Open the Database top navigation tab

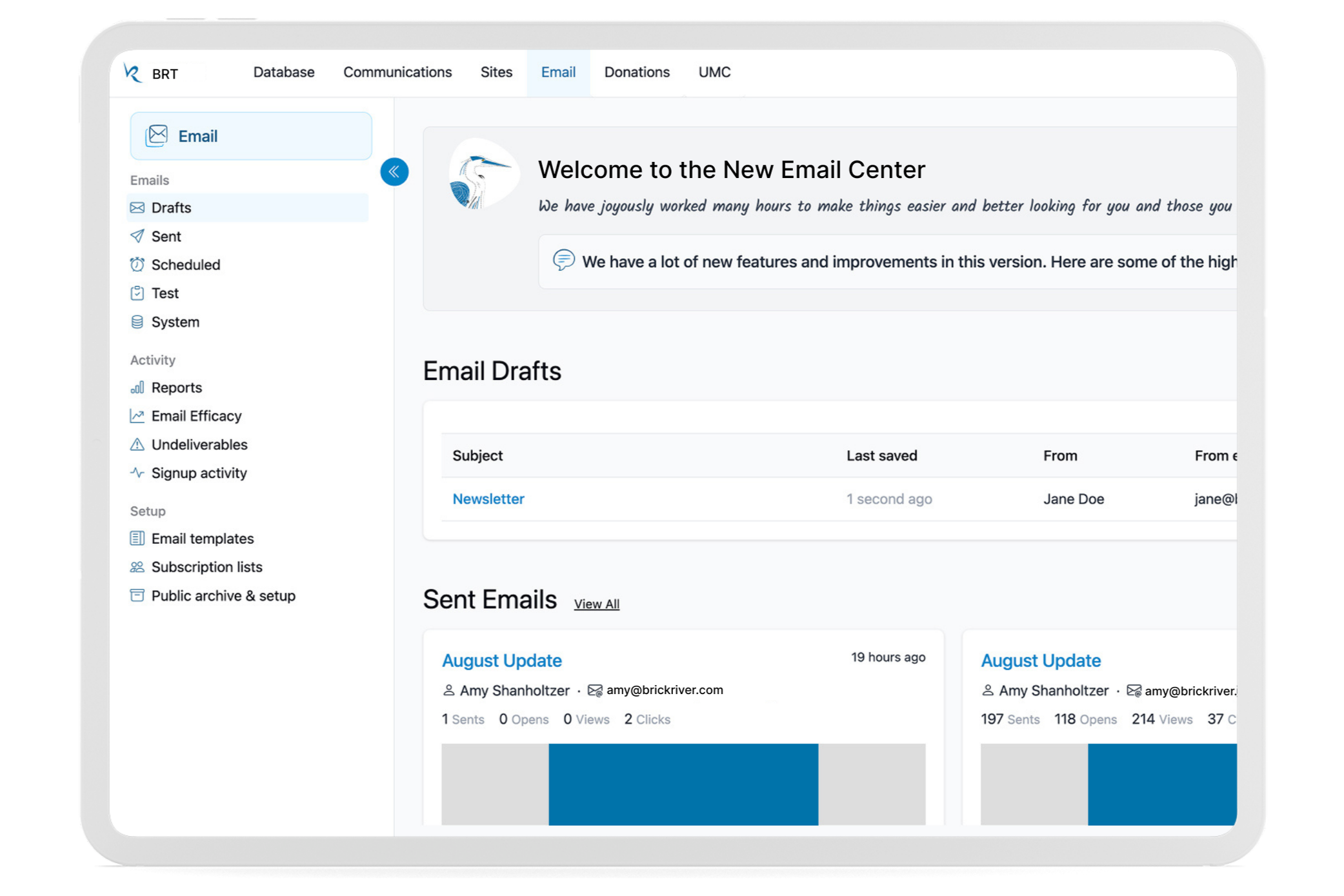(284, 72)
